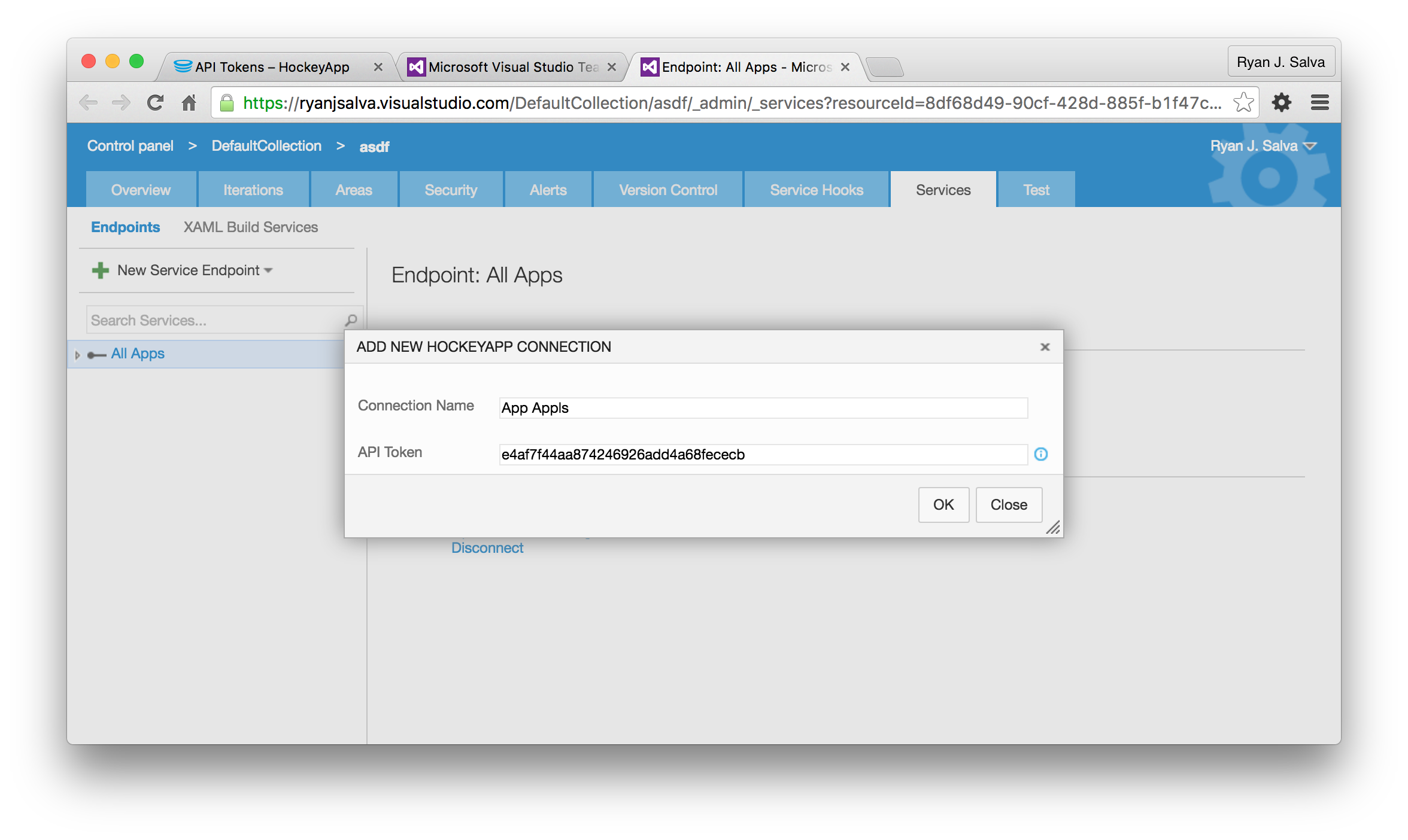Click the HockeyApp connection info icon
The image size is (1408, 840).
coord(1041,454)
